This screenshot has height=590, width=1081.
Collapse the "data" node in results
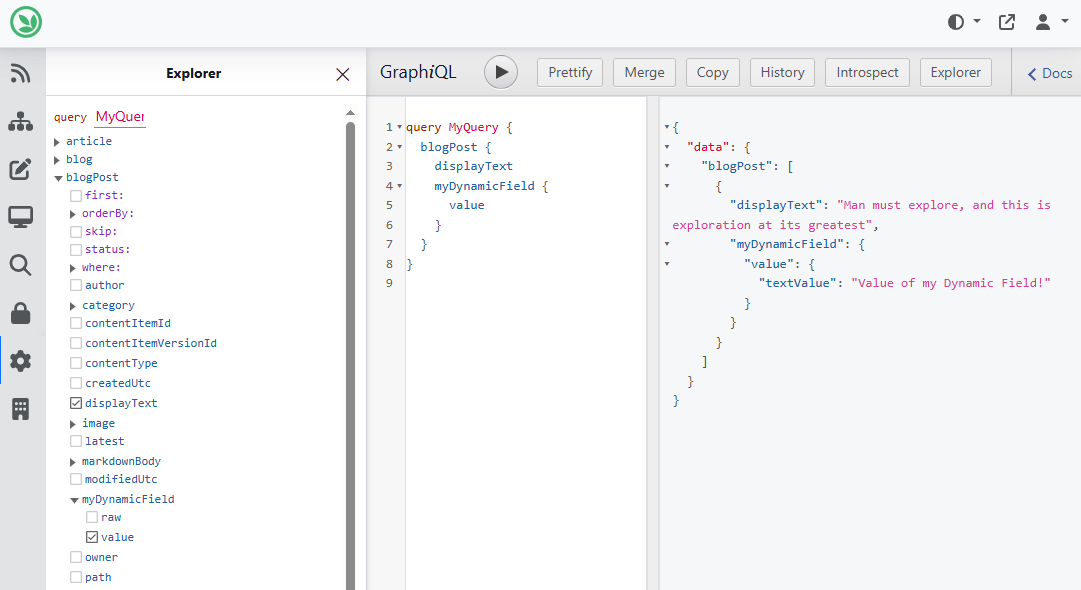coord(667,147)
